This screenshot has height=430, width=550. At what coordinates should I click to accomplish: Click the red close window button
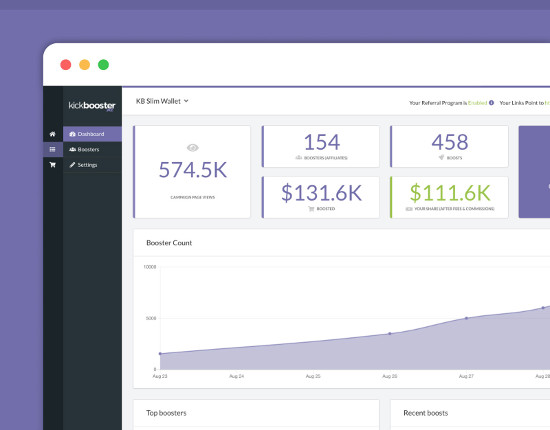click(66, 65)
